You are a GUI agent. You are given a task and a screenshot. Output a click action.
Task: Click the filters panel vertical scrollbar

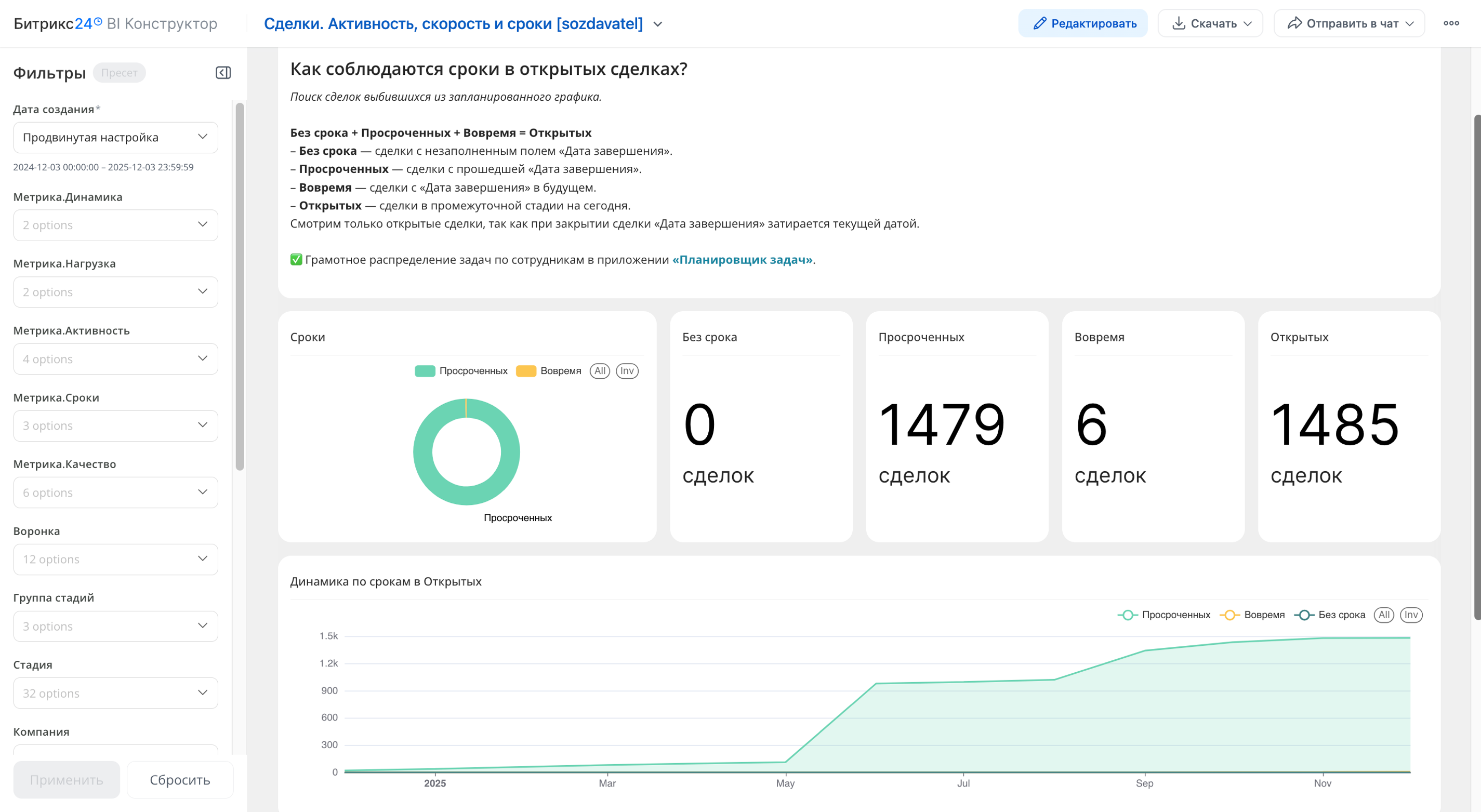coord(240,287)
